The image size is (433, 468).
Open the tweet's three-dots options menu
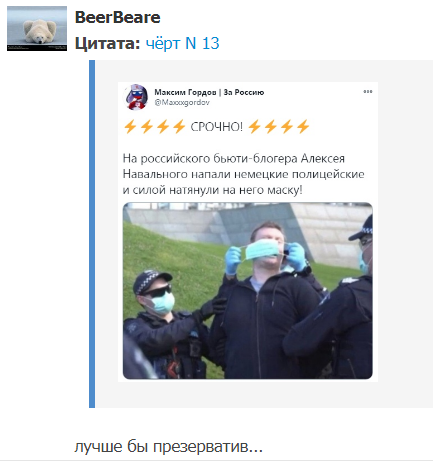[x=368, y=92]
